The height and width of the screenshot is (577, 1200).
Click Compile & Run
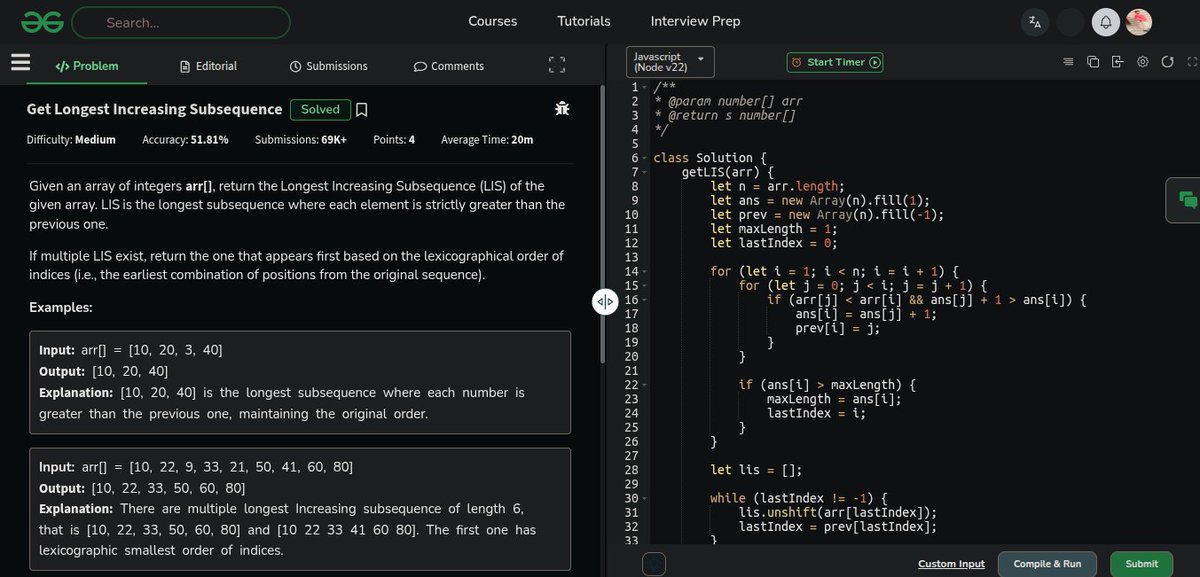pos(1047,564)
